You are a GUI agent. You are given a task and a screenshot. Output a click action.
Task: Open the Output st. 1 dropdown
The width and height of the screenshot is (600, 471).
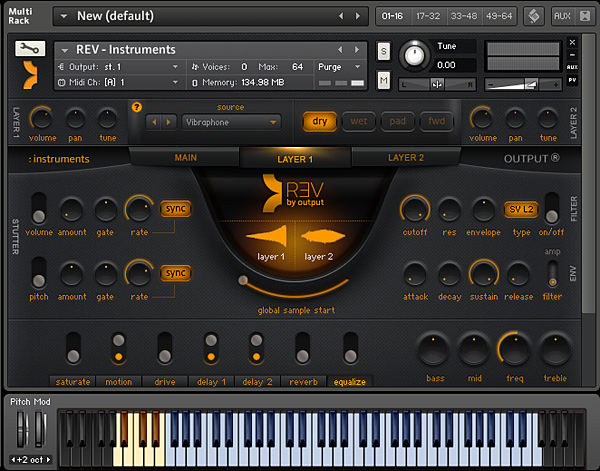point(121,67)
